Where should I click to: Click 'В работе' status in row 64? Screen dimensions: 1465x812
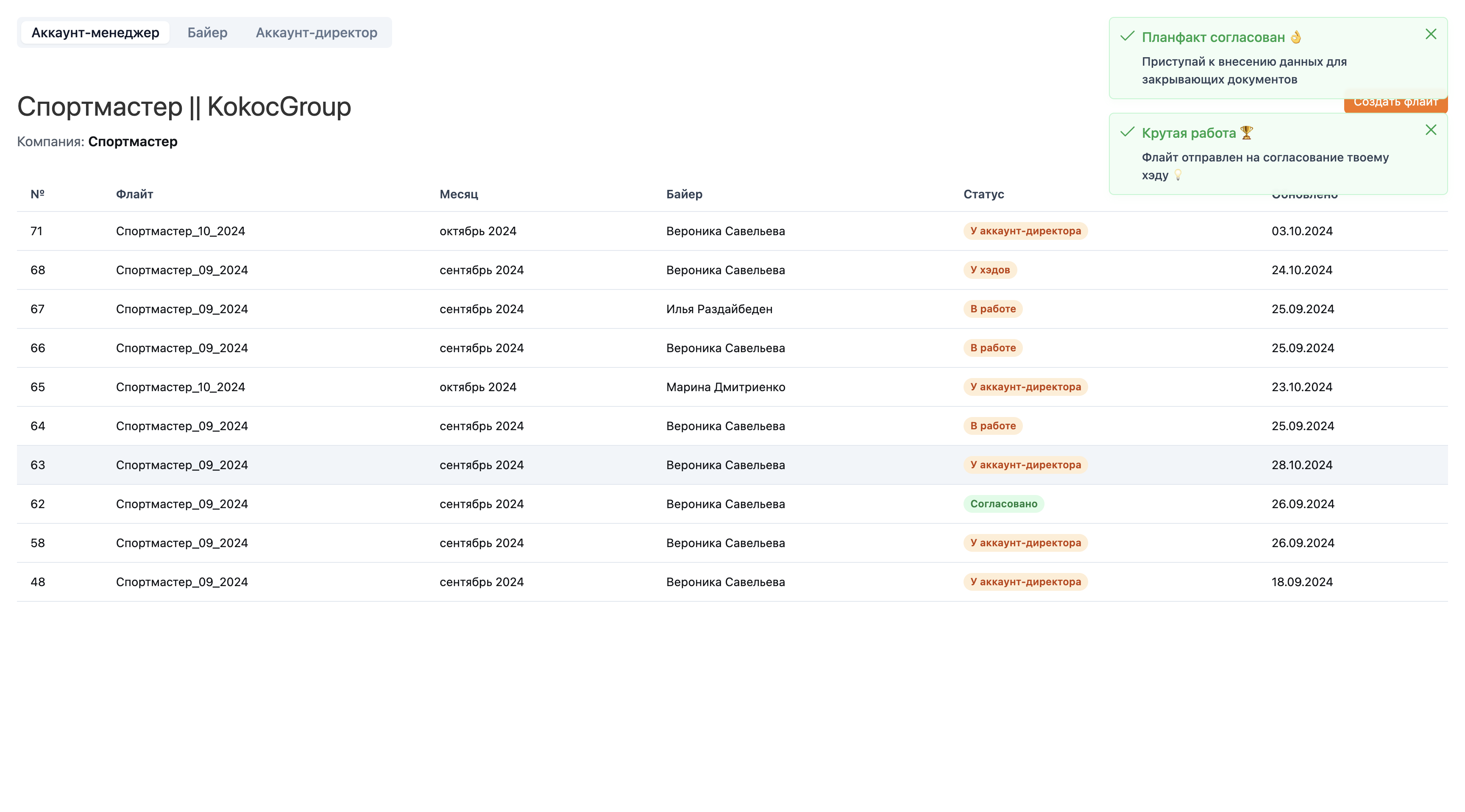pos(992,425)
